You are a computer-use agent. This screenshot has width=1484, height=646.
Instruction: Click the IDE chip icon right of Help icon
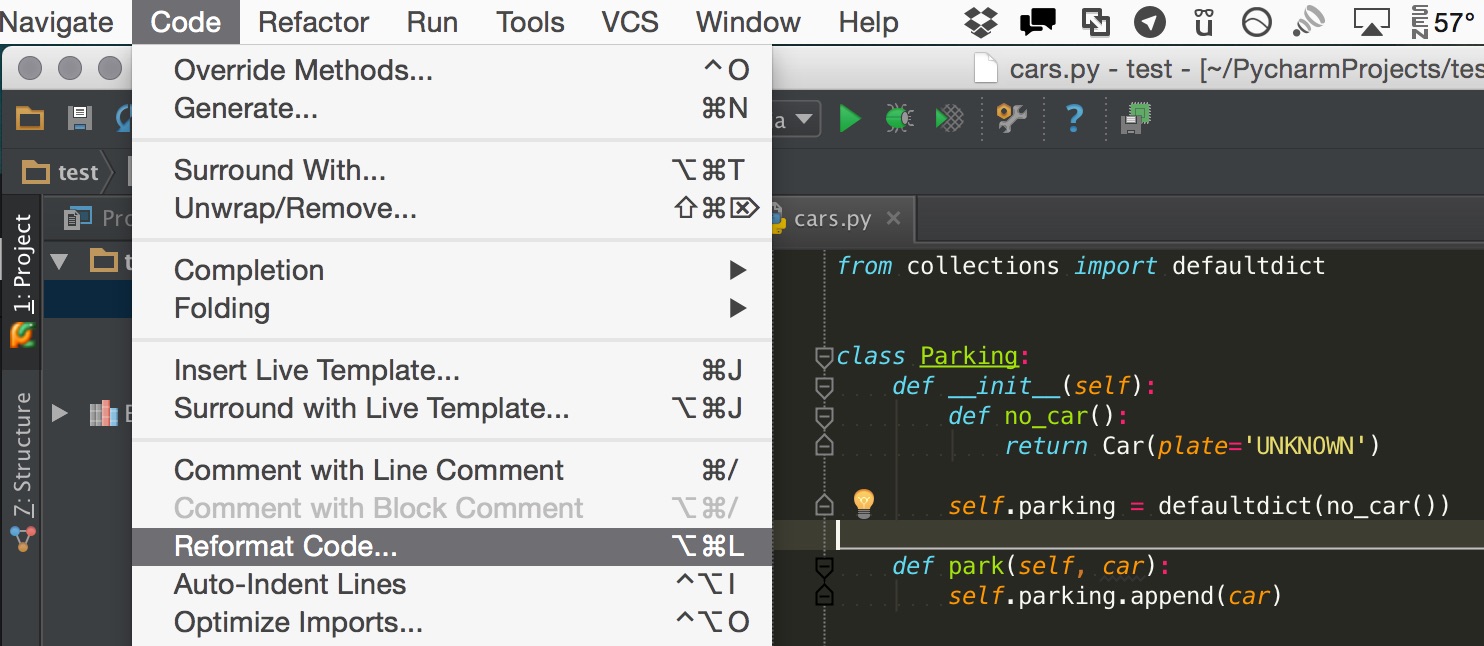click(1136, 119)
